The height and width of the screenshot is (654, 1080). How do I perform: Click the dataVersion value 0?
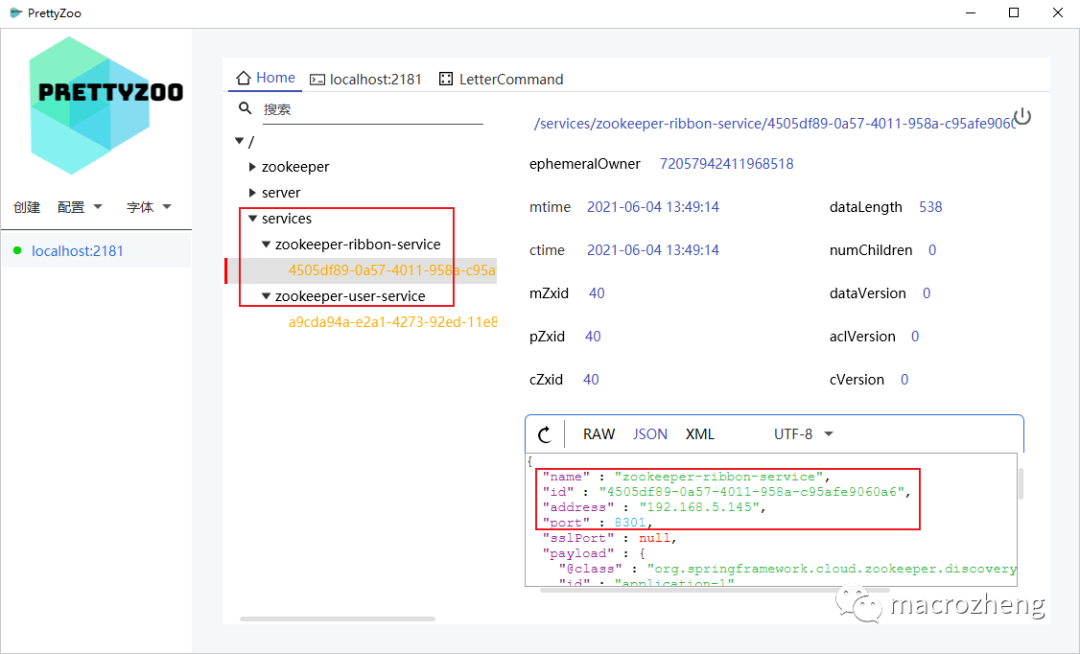926,293
